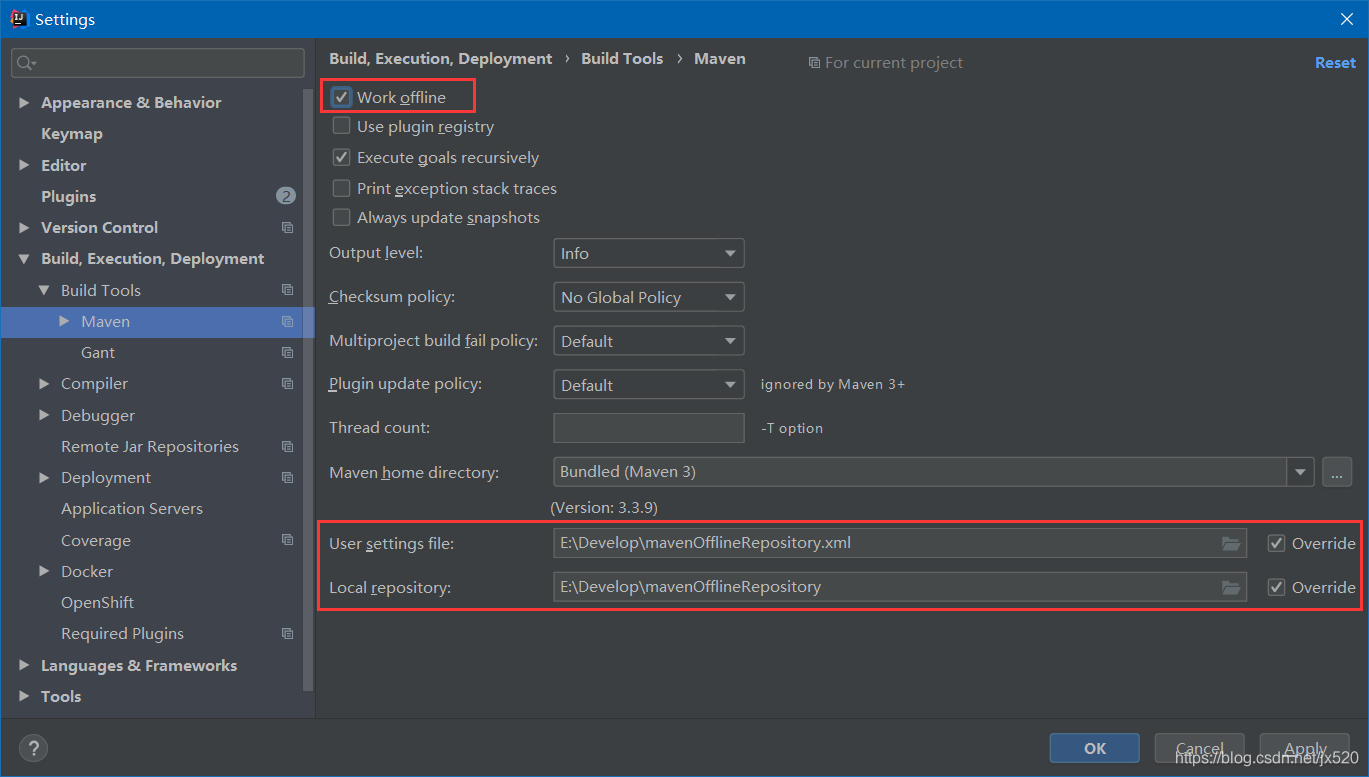Image resolution: width=1369 pixels, height=777 pixels.
Task: Open Maven home directory dropdown arrow
Action: [x=1300, y=472]
